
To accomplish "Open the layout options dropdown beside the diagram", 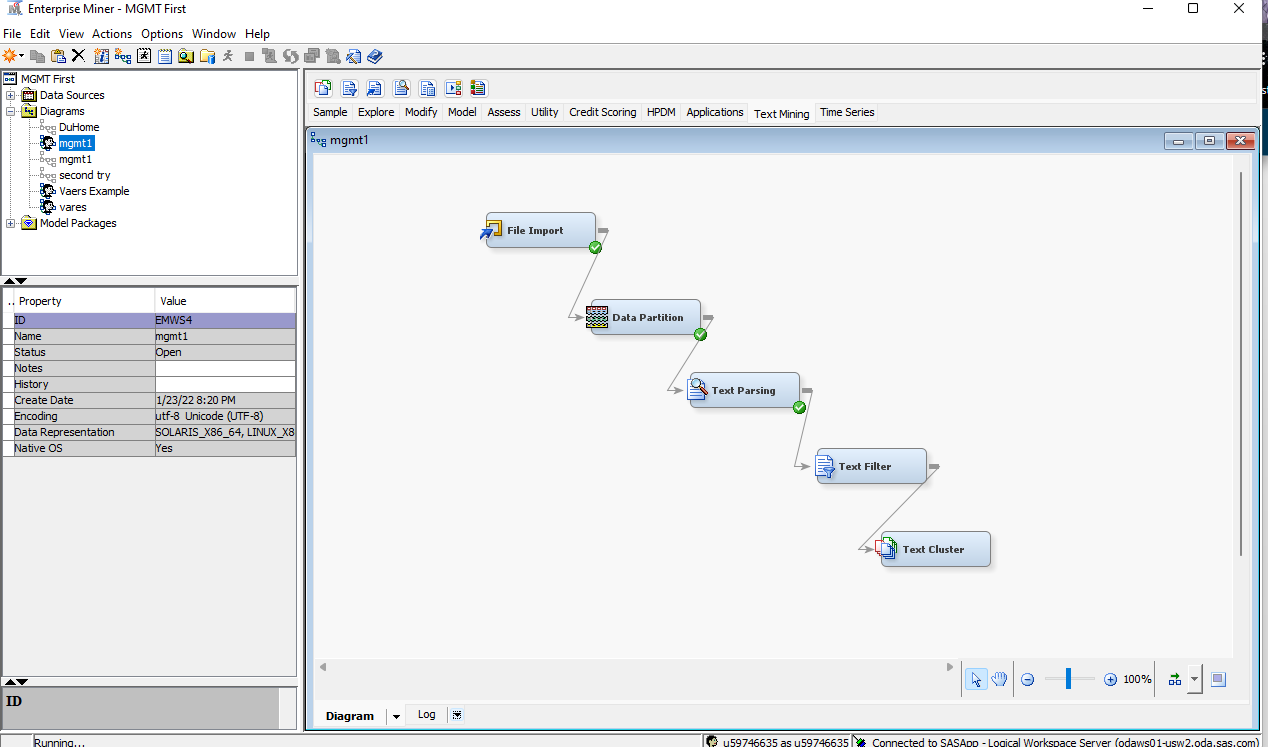I will [x=1193, y=679].
